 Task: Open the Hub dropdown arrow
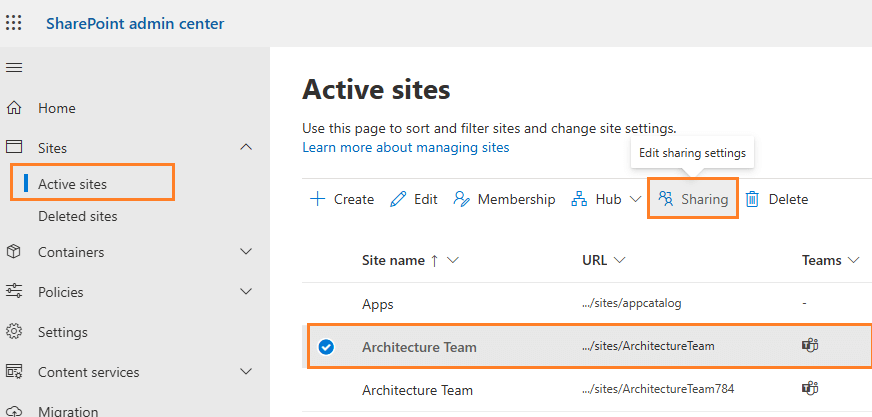coord(635,199)
